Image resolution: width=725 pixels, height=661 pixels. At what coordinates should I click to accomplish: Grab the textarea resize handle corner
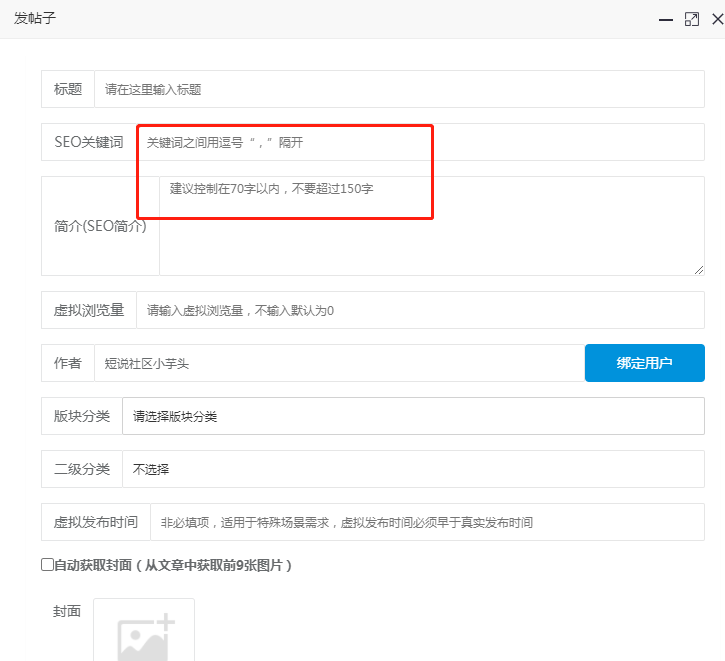[x=699, y=270]
